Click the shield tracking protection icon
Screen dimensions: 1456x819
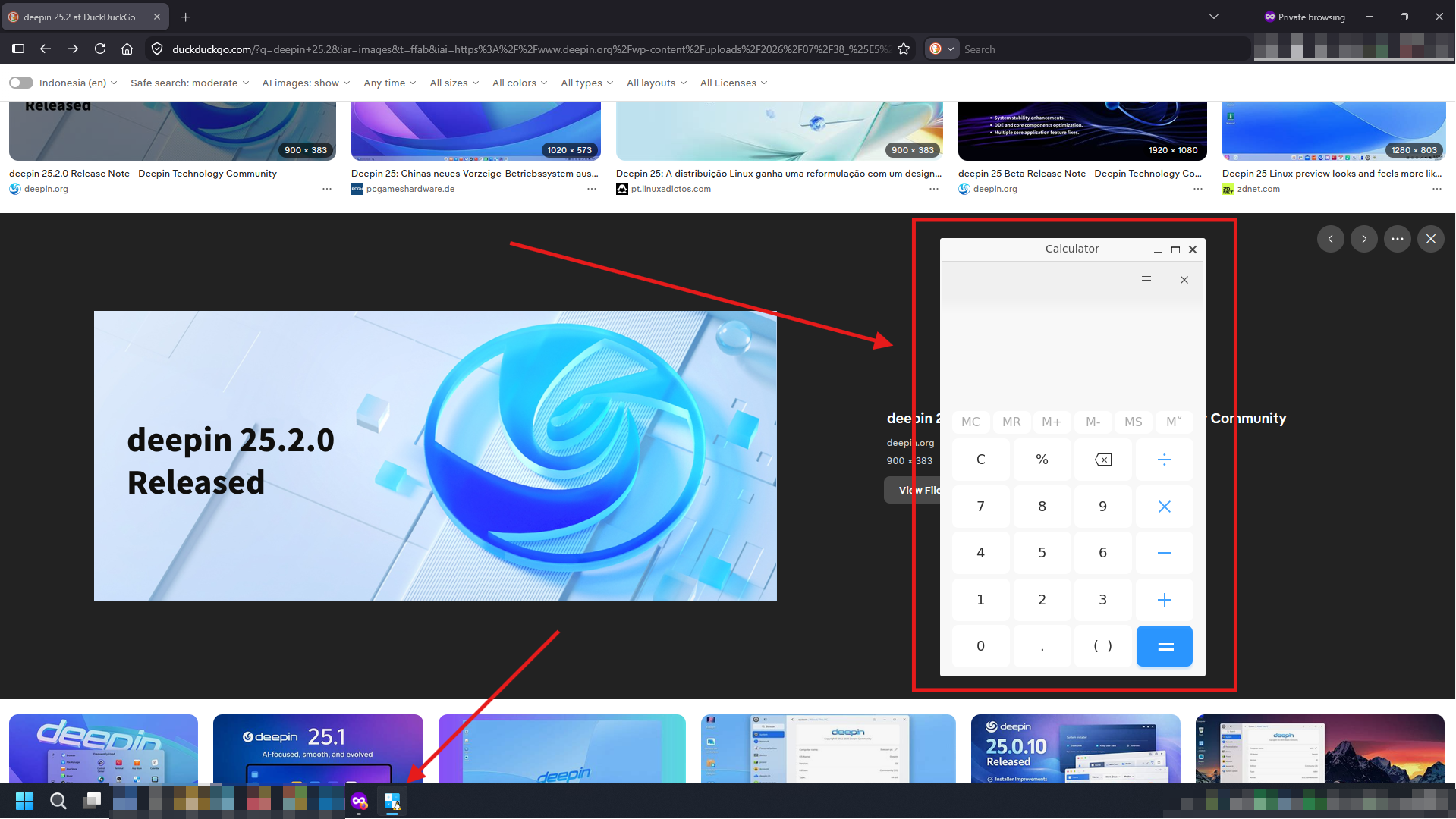pos(157,49)
